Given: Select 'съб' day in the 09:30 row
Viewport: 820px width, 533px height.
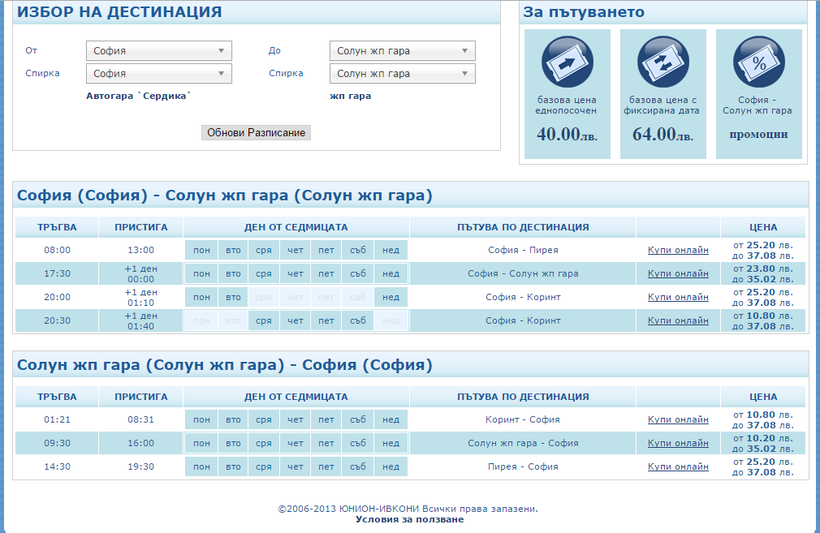Looking at the screenshot, I should [358, 443].
